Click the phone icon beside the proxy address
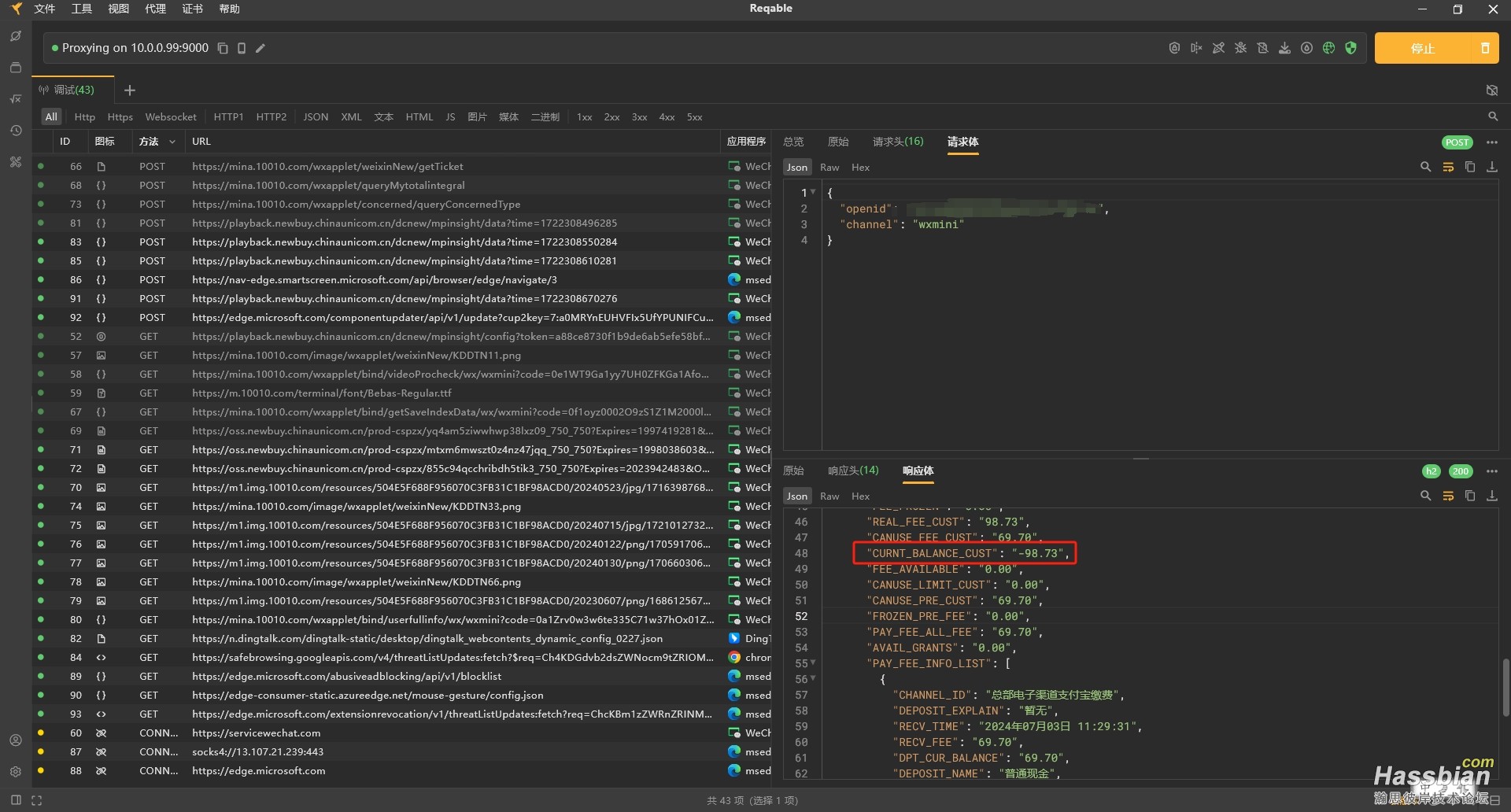The width and height of the screenshot is (1511, 812). [242, 48]
